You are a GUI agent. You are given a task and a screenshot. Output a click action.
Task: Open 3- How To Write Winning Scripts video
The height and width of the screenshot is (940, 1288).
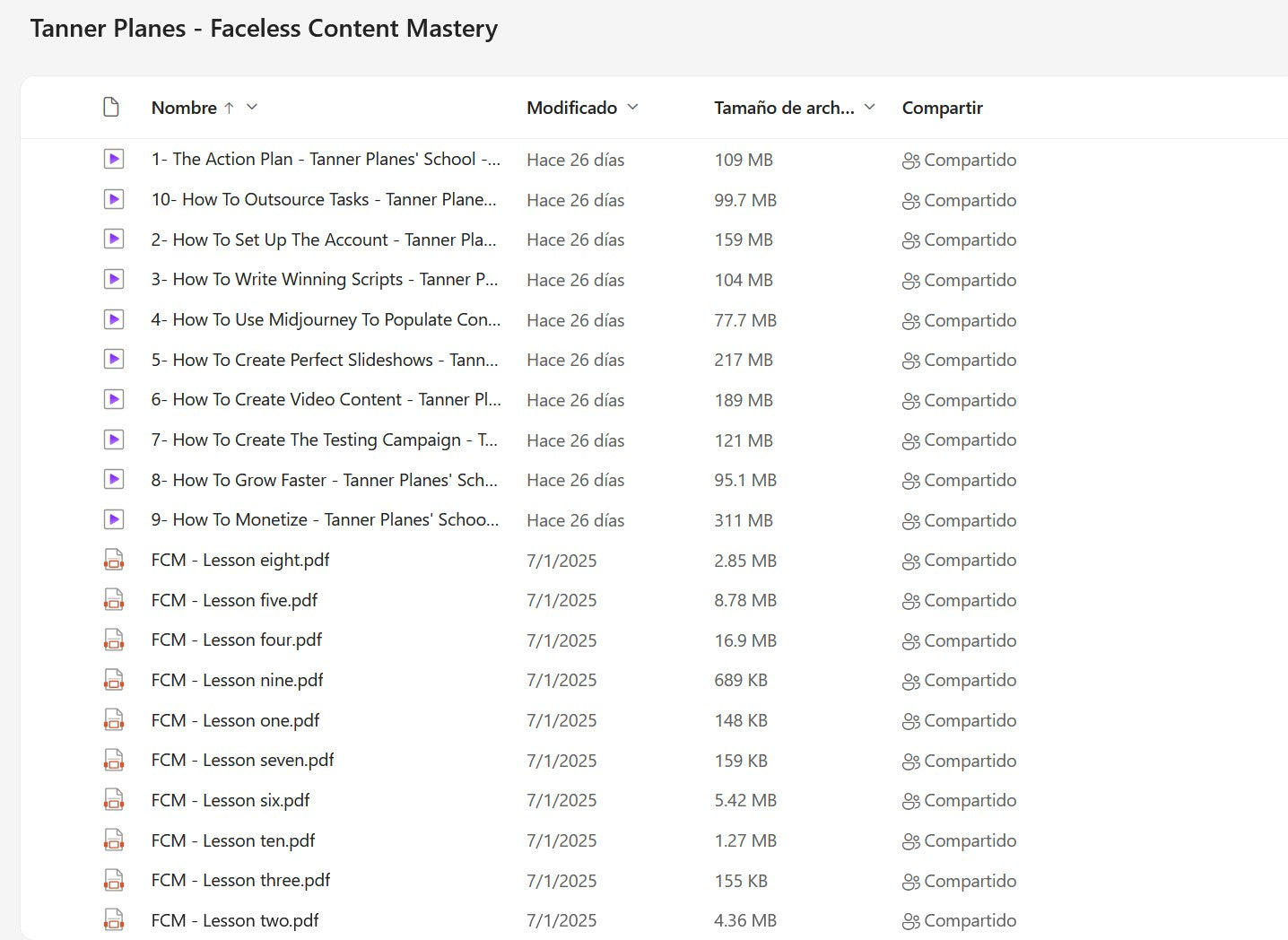[x=324, y=280]
